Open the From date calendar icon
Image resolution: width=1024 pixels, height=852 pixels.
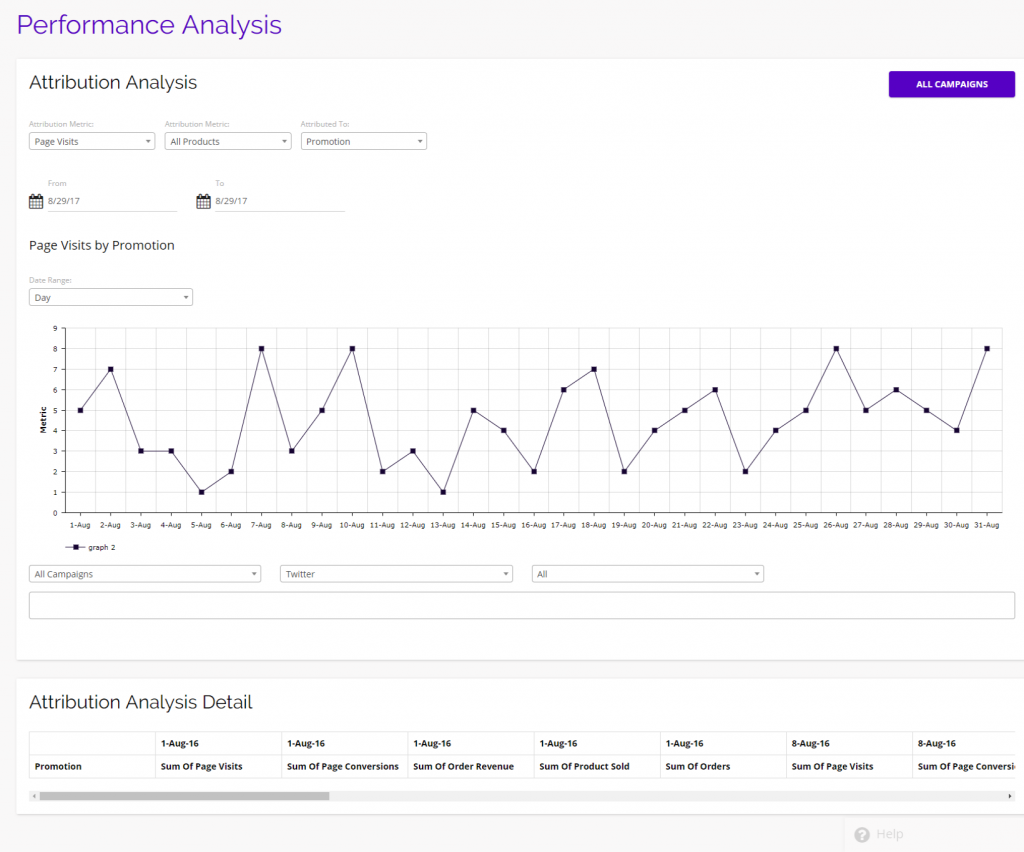click(34, 200)
